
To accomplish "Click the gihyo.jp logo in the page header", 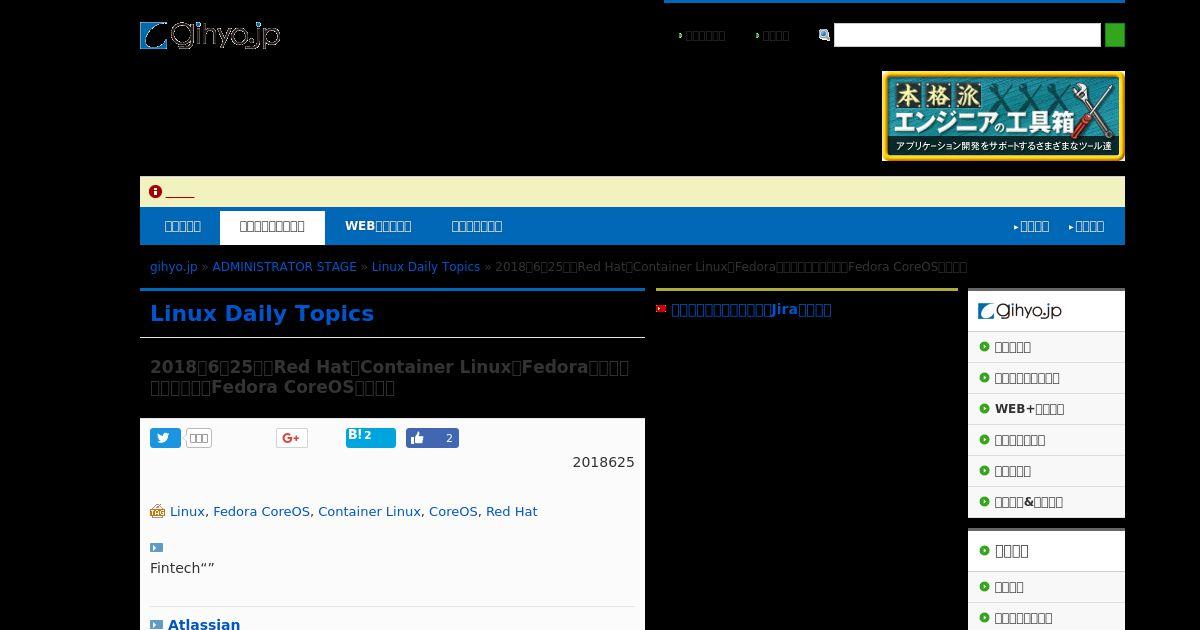I will pos(210,35).
